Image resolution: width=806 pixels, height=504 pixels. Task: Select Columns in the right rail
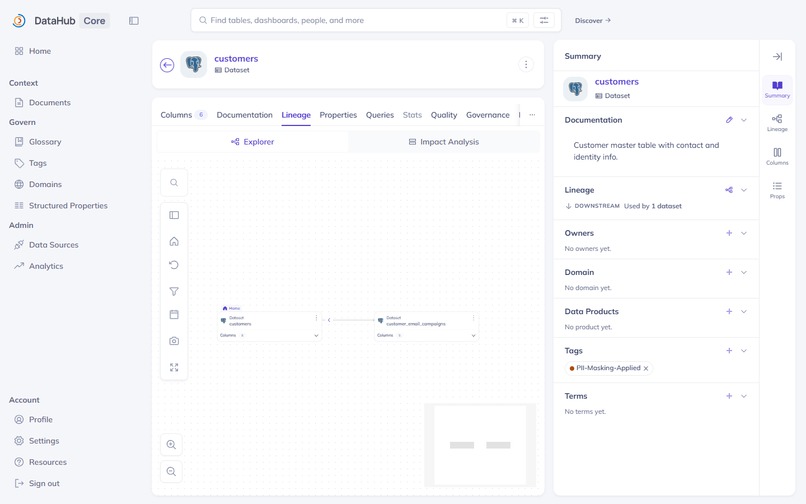coord(777,156)
